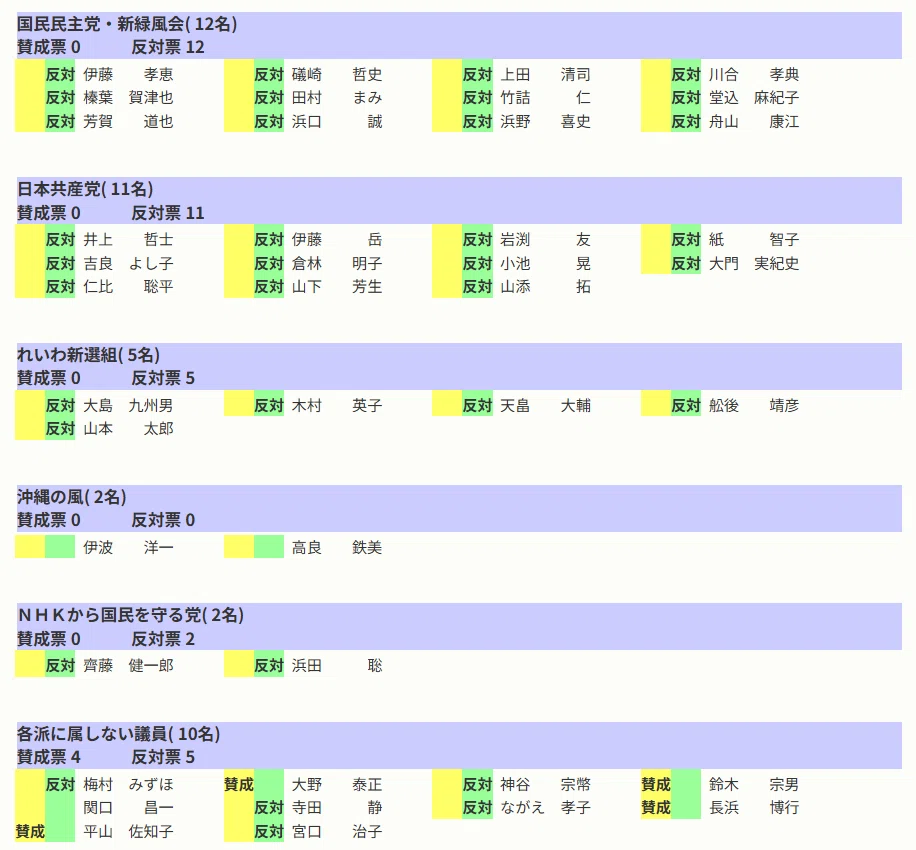Select member name ながえ 孝子
This screenshot has height=850, width=916.
click(x=545, y=807)
